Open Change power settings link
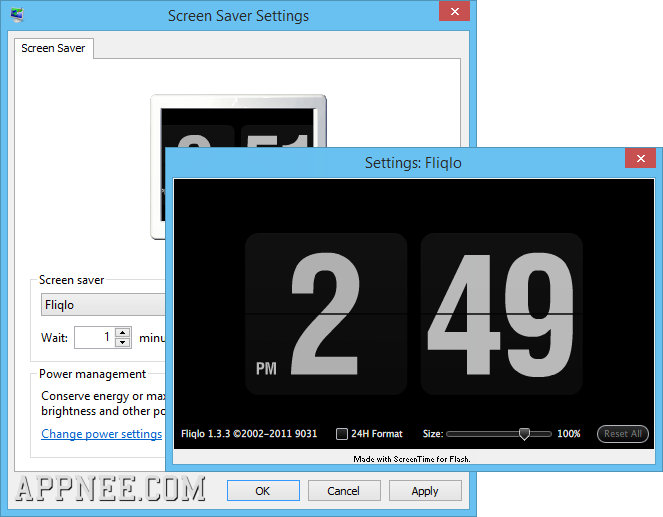663x517 pixels. [101, 434]
